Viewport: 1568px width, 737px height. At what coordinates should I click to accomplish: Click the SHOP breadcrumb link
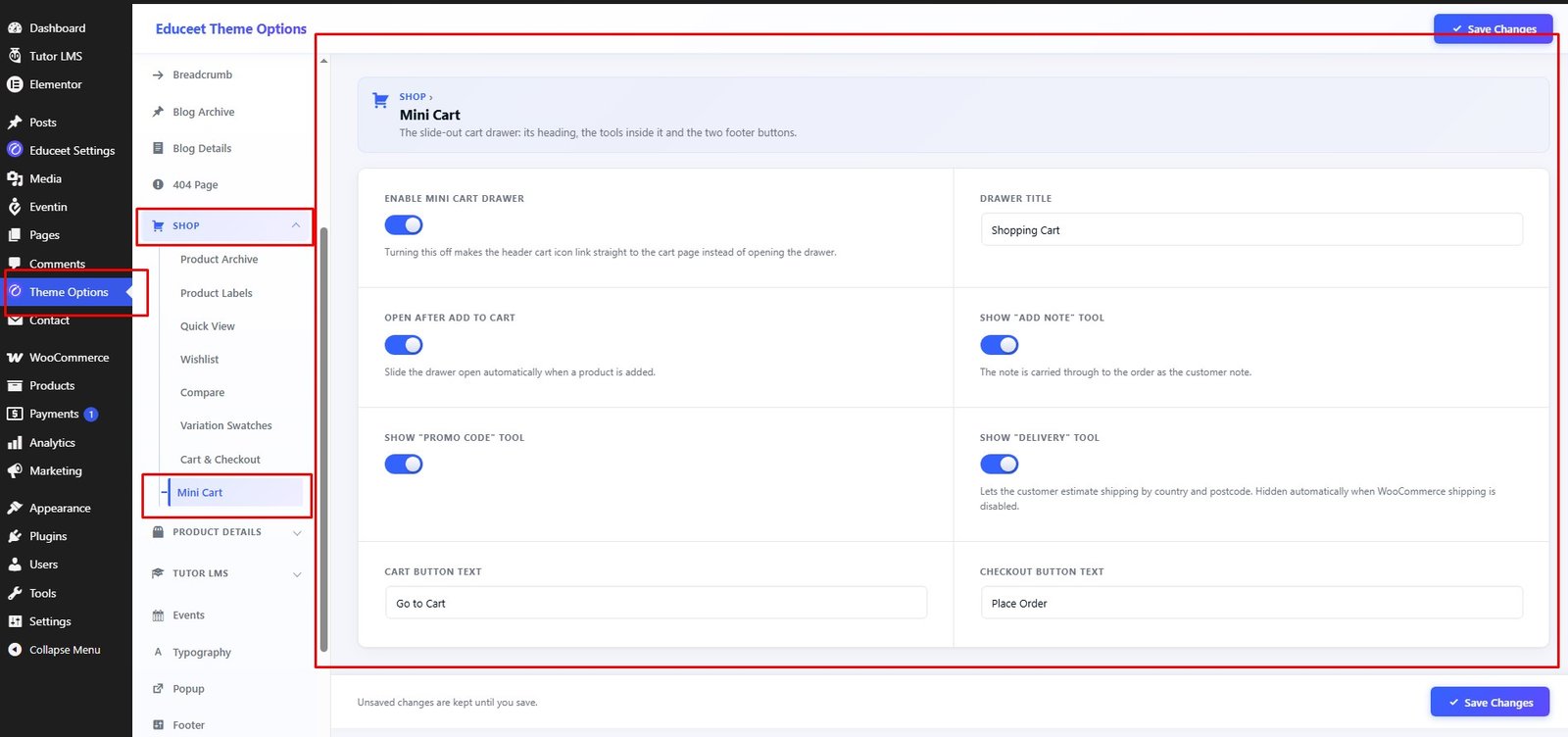413,97
